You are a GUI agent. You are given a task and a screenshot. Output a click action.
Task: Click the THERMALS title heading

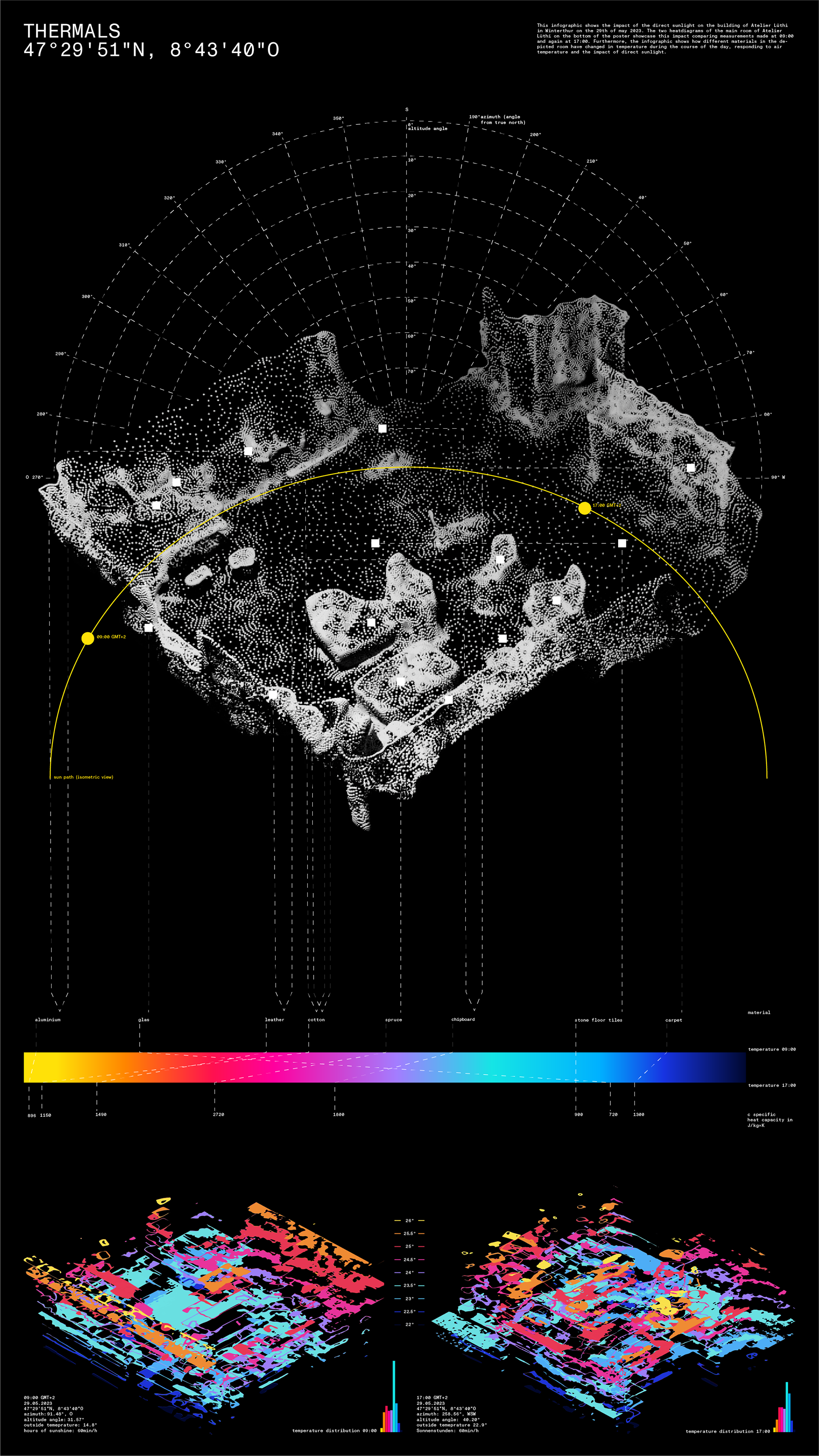click(72, 30)
